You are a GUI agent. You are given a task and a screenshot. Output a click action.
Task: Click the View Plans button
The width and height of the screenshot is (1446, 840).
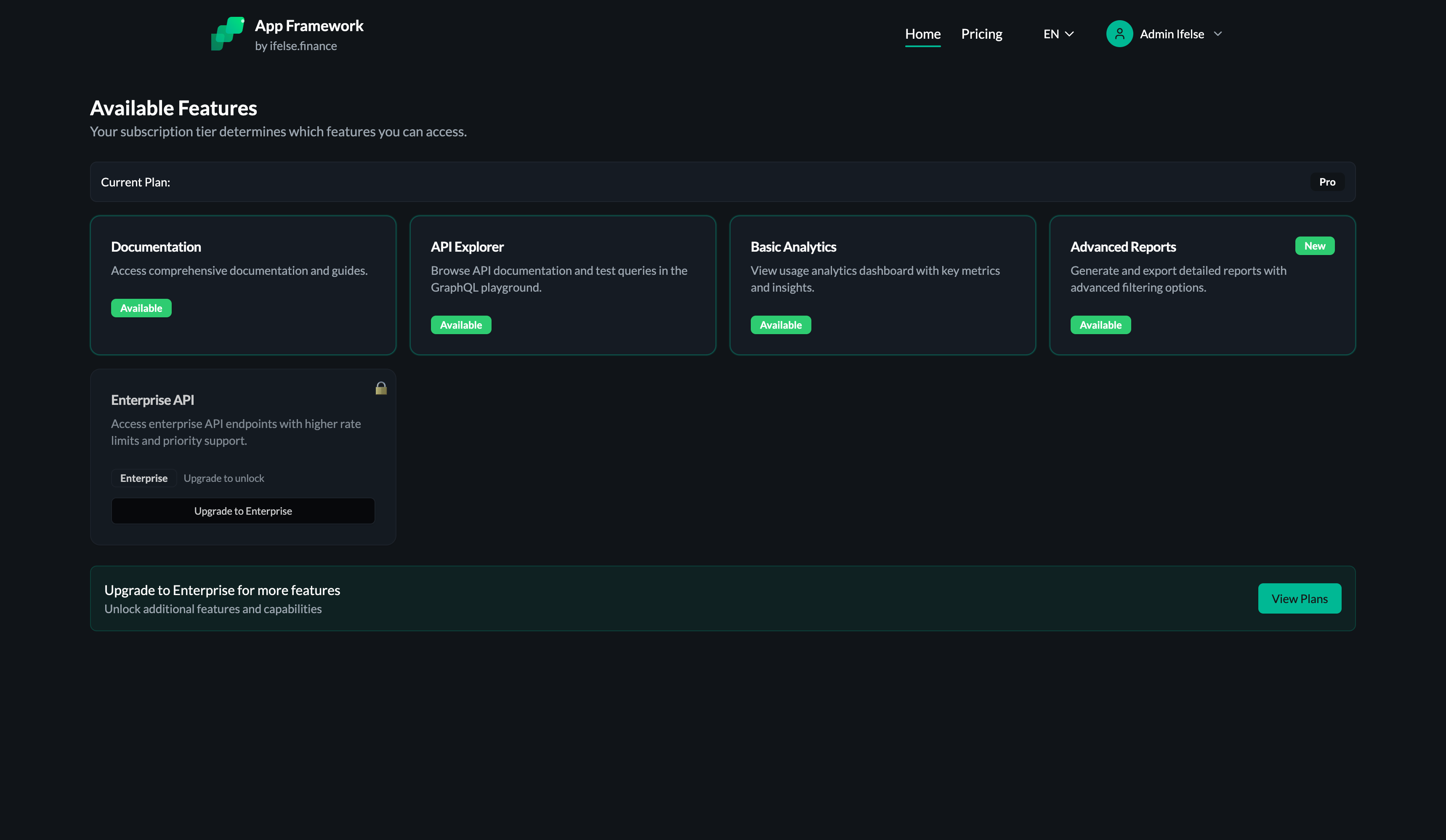pos(1299,598)
